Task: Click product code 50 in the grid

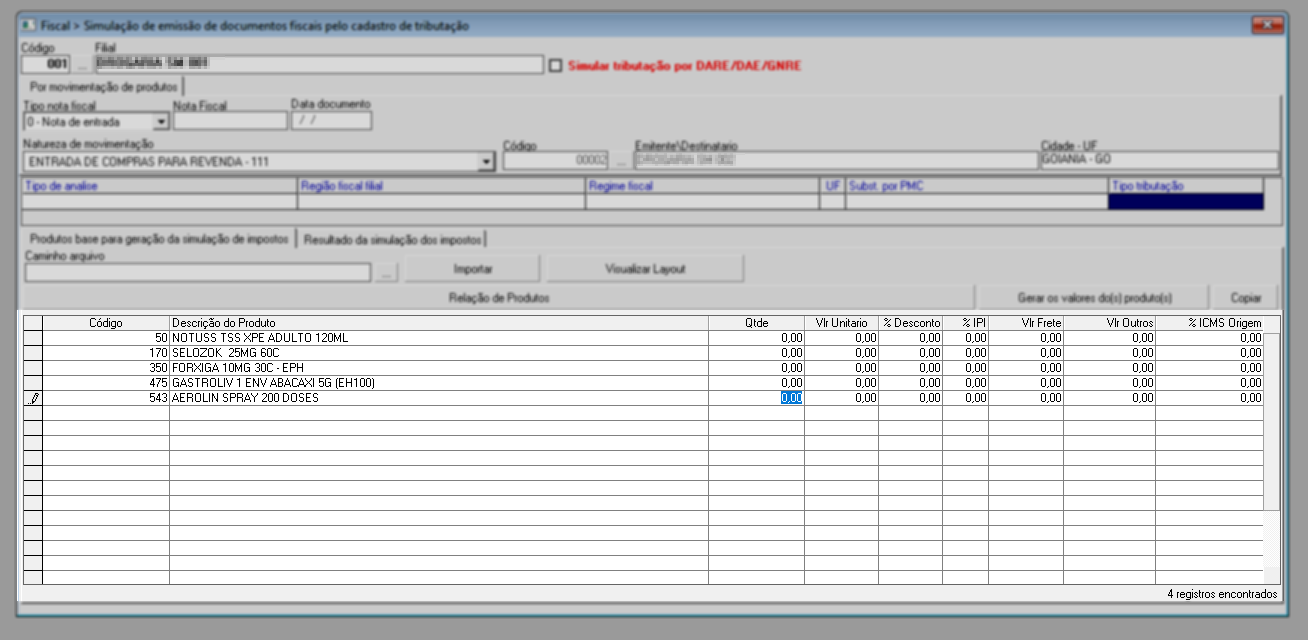Action: coord(106,338)
